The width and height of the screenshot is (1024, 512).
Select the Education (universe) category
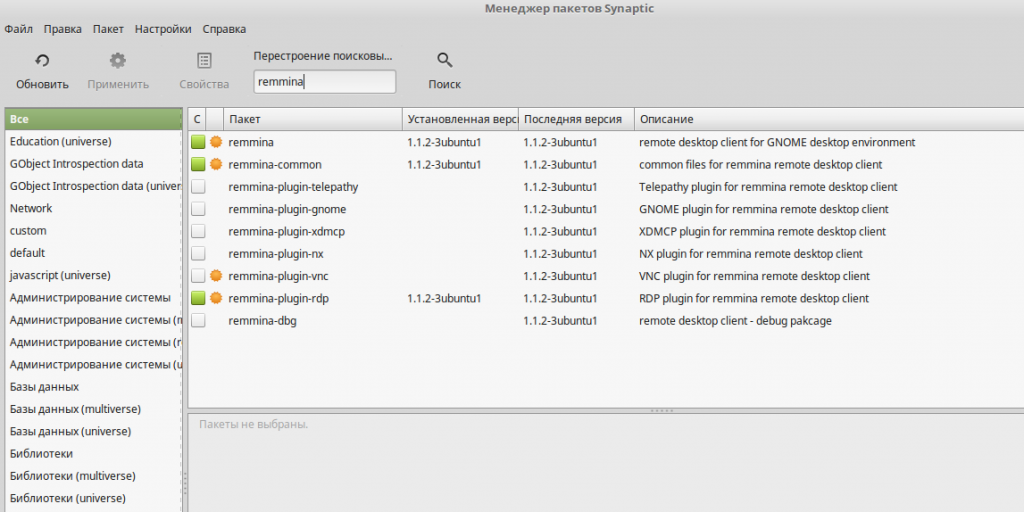[93, 142]
